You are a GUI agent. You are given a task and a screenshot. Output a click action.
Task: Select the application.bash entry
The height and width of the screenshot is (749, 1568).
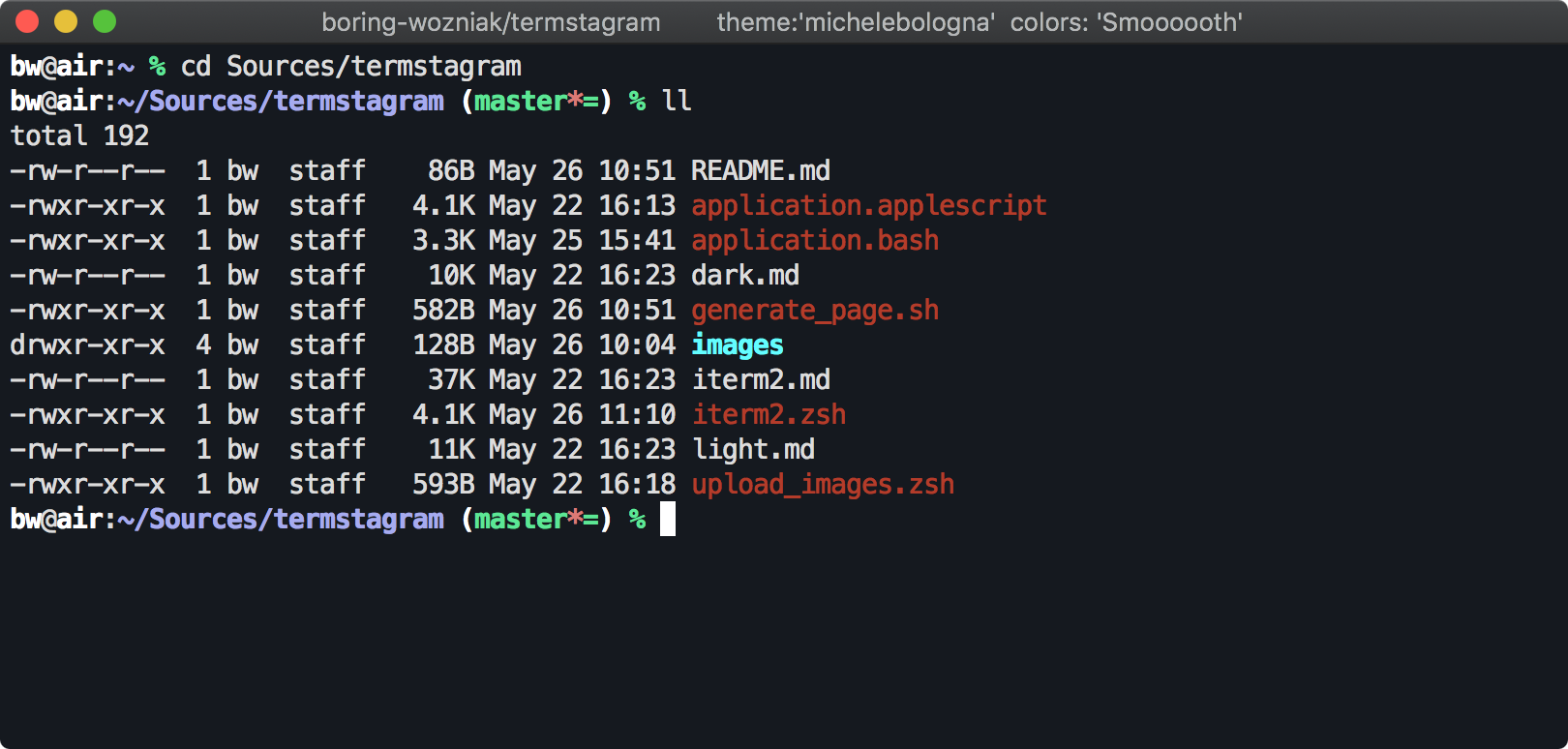coord(815,241)
